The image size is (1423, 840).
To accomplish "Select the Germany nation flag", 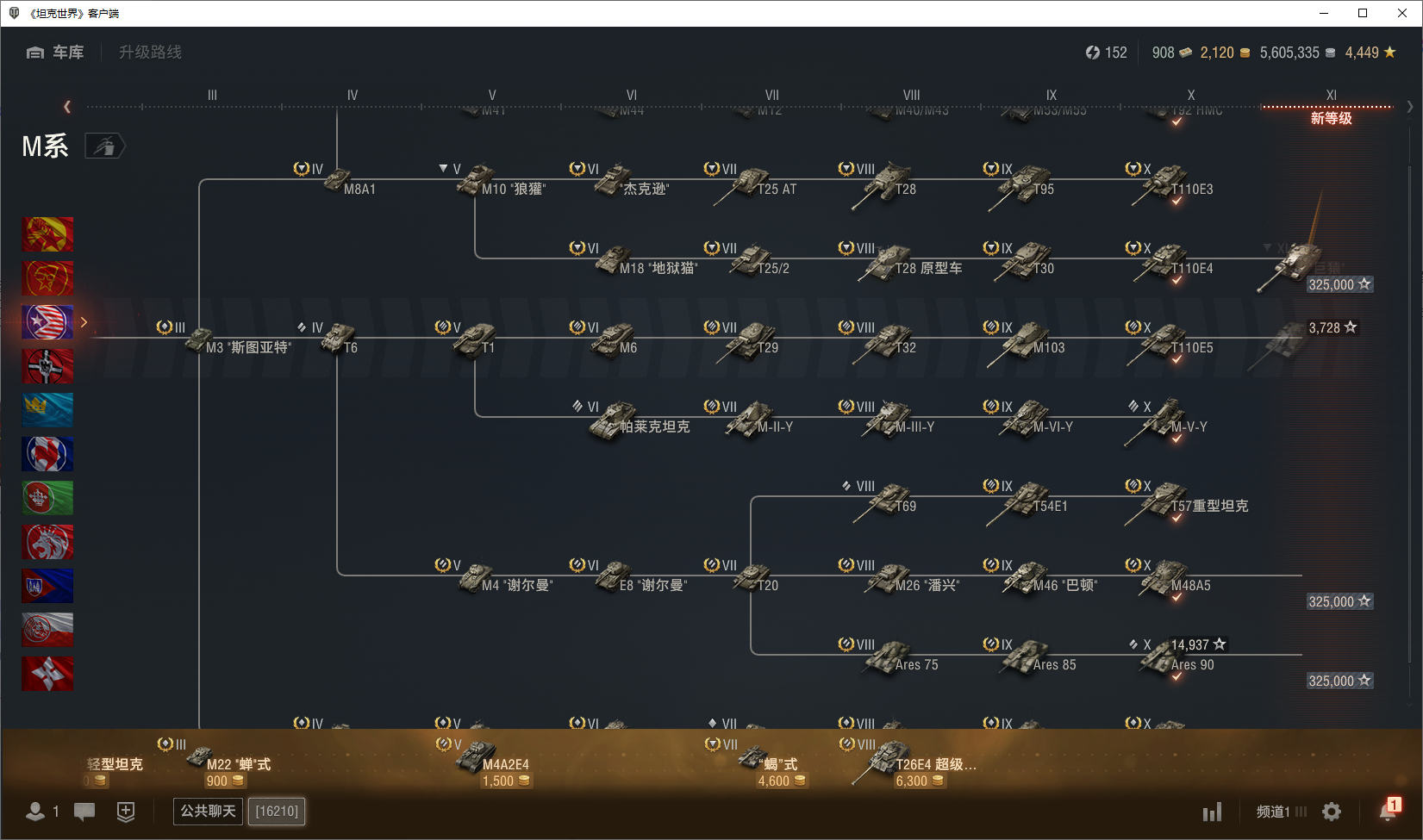I will point(47,366).
